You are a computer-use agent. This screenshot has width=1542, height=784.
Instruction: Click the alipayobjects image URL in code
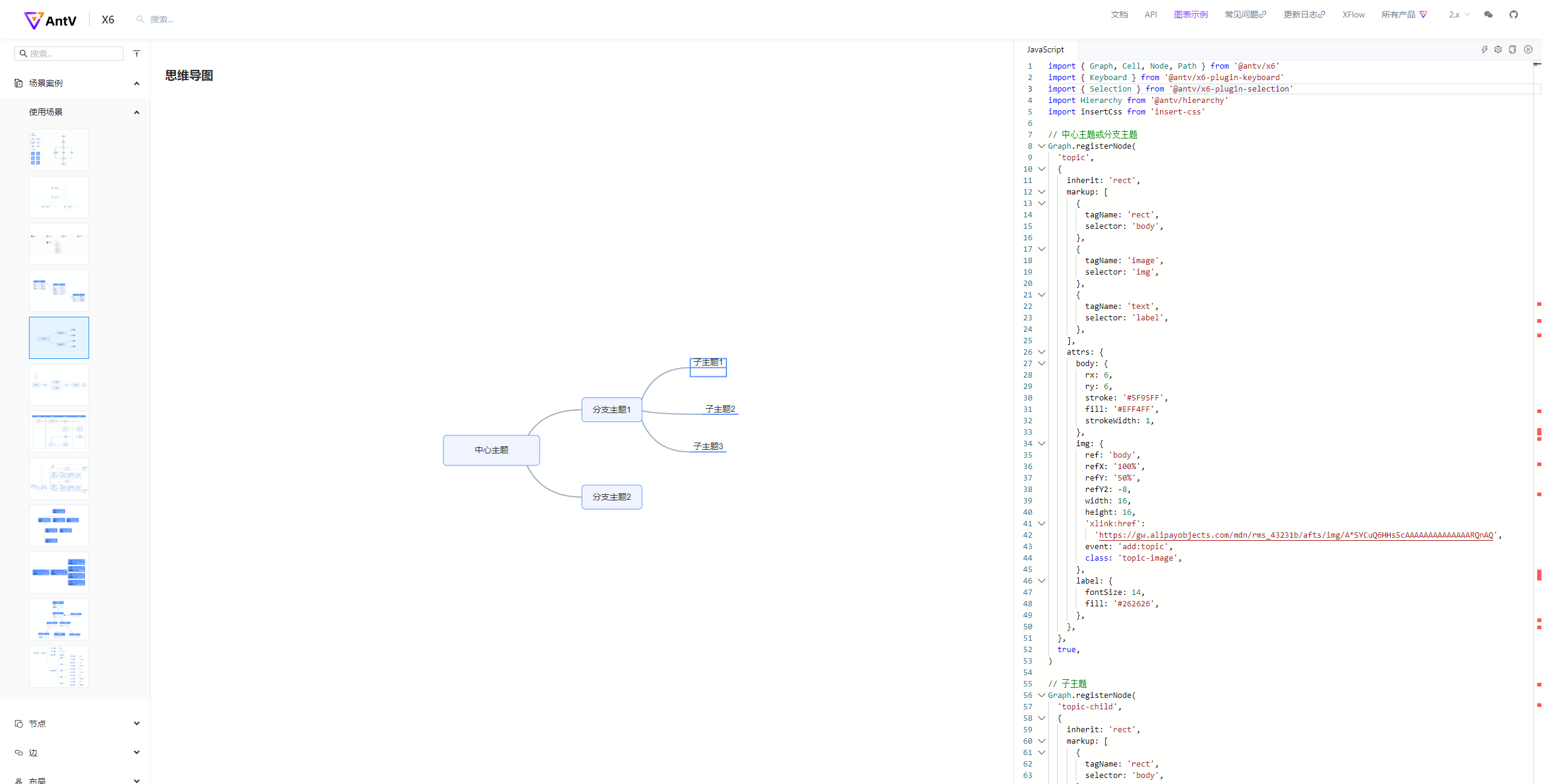1295,535
